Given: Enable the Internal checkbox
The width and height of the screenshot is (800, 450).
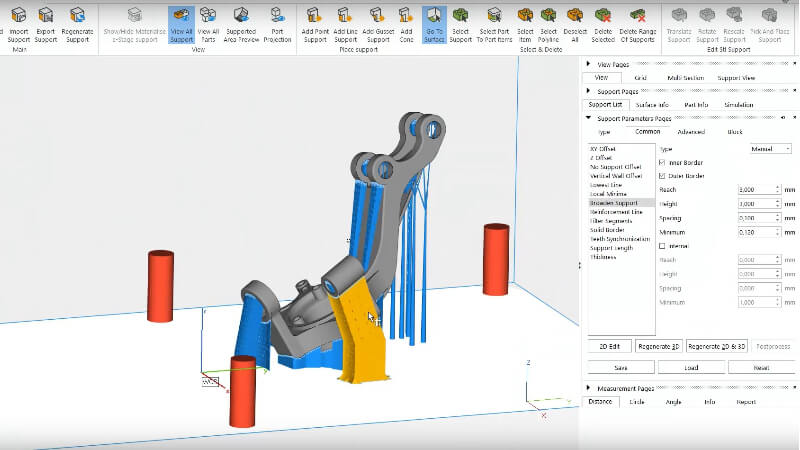Looking at the screenshot, I should 664,245.
